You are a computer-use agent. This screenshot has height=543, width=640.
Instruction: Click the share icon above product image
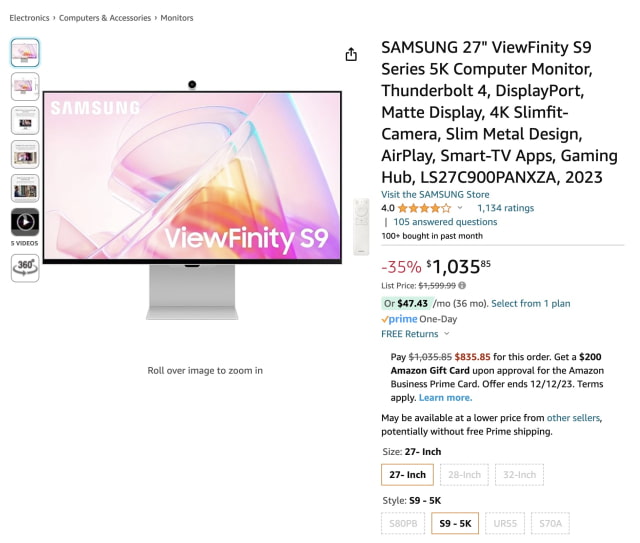(351, 54)
